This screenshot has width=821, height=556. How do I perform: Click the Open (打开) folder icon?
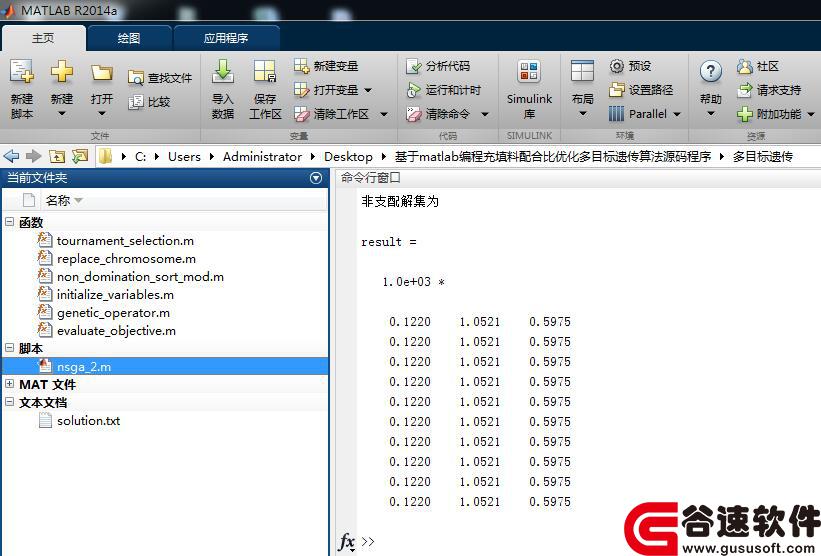click(102, 73)
